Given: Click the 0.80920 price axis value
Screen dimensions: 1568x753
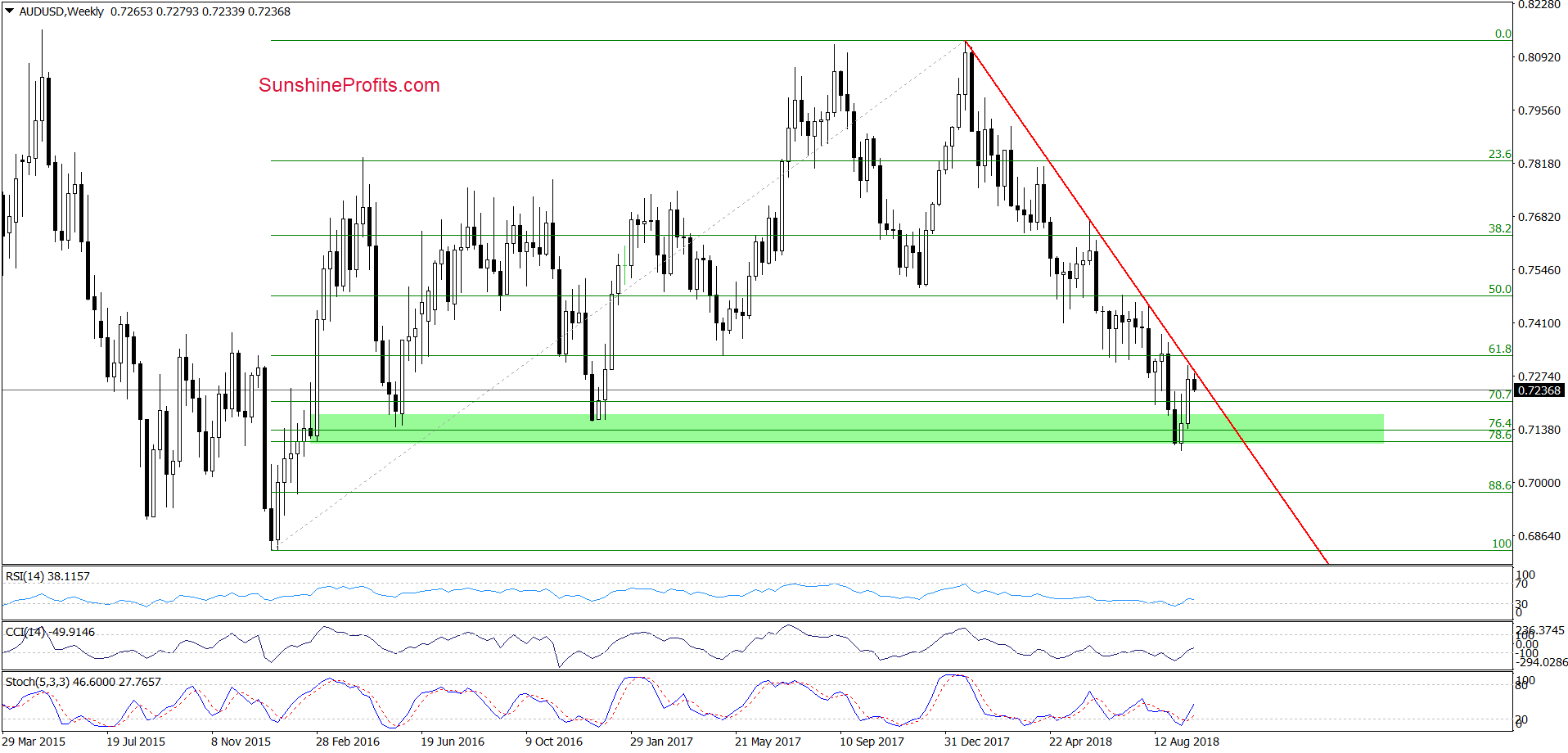Looking at the screenshot, I should click(1539, 57).
